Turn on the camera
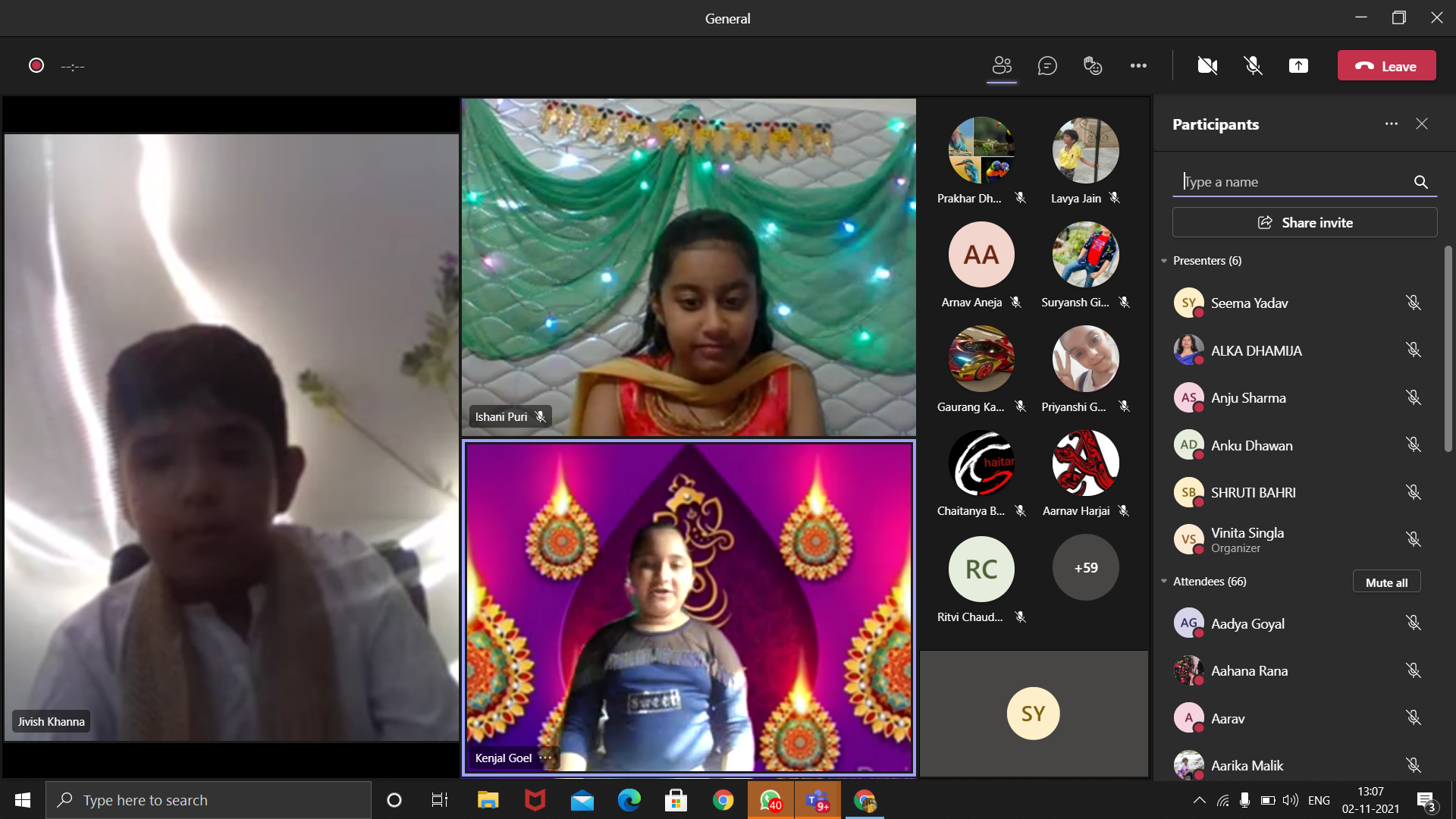 coord(1207,66)
